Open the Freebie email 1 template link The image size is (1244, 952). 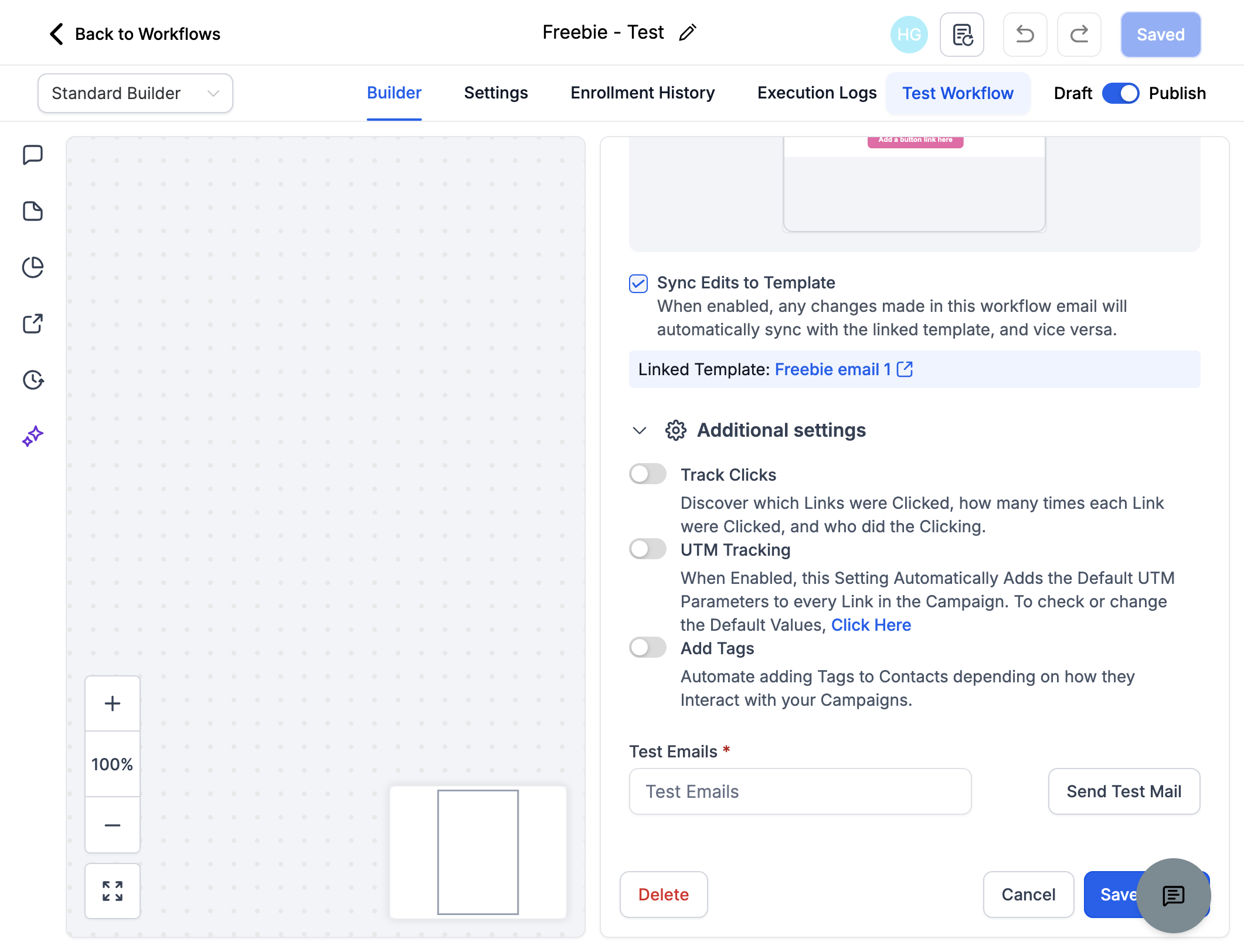pyautogui.click(x=844, y=369)
